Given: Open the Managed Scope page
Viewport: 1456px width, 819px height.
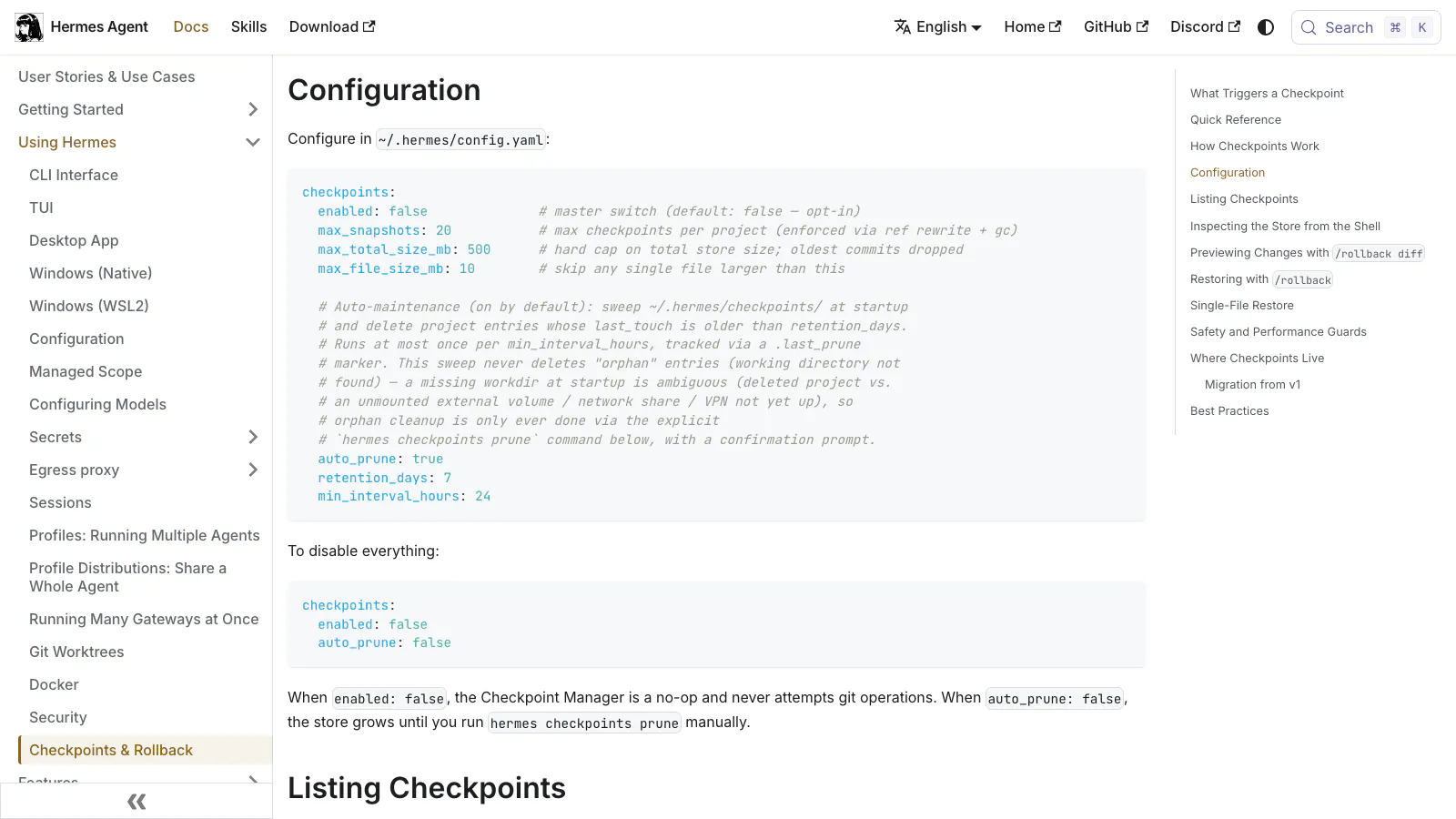Looking at the screenshot, I should click(86, 371).
